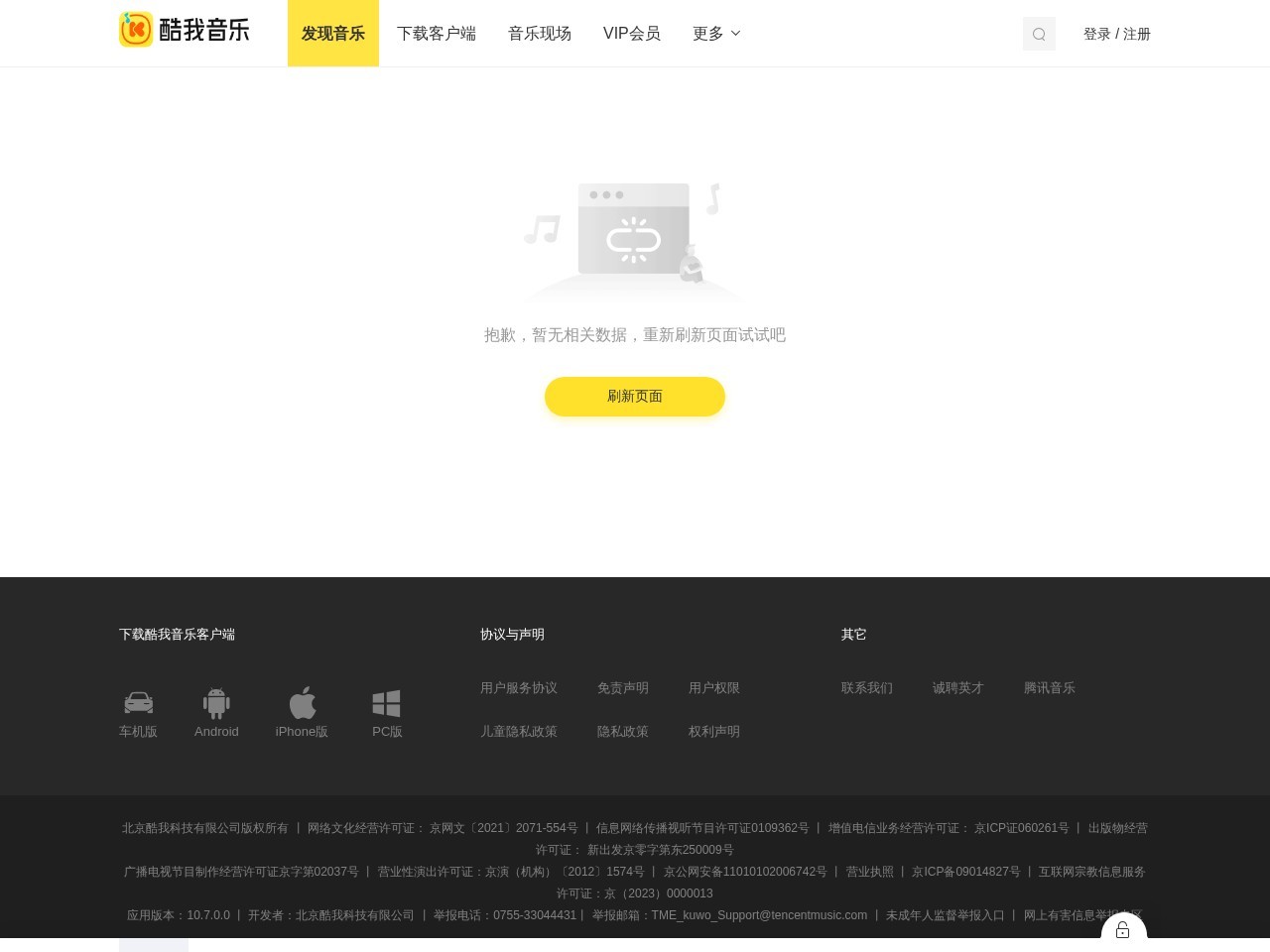Open the 下载客户端 menu item
The image size is (1270, 952).
[x=437, y=33]
